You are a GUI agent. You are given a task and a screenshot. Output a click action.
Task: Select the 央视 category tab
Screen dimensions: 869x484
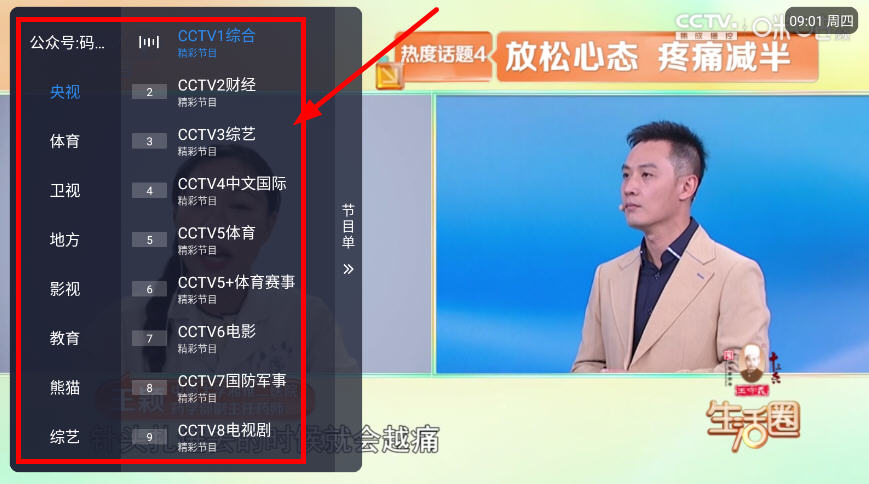(65, 92)
